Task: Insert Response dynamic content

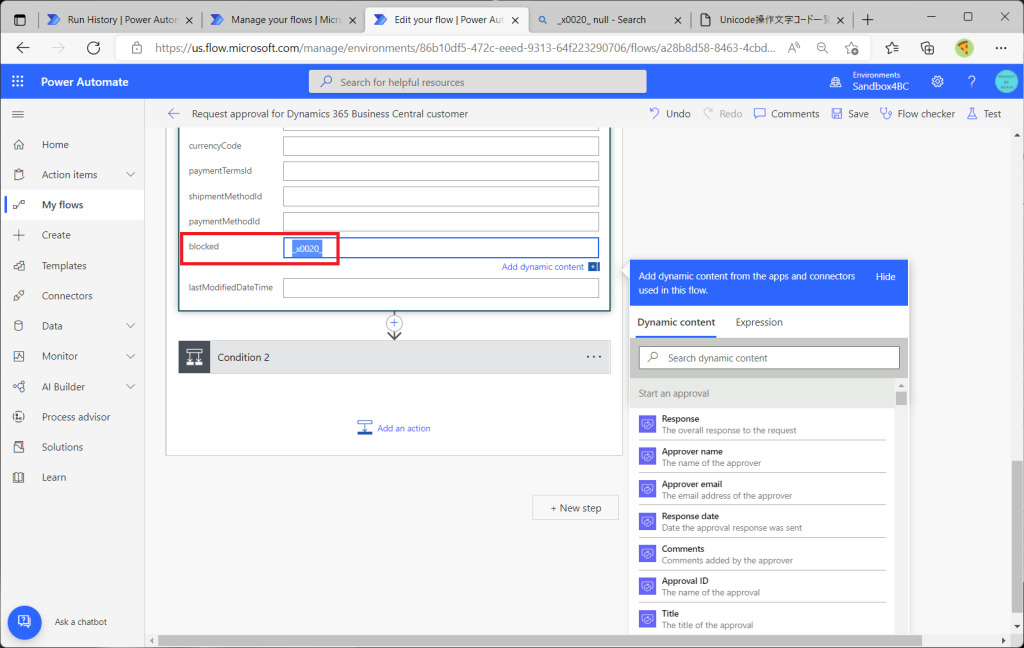Action: 761,425
